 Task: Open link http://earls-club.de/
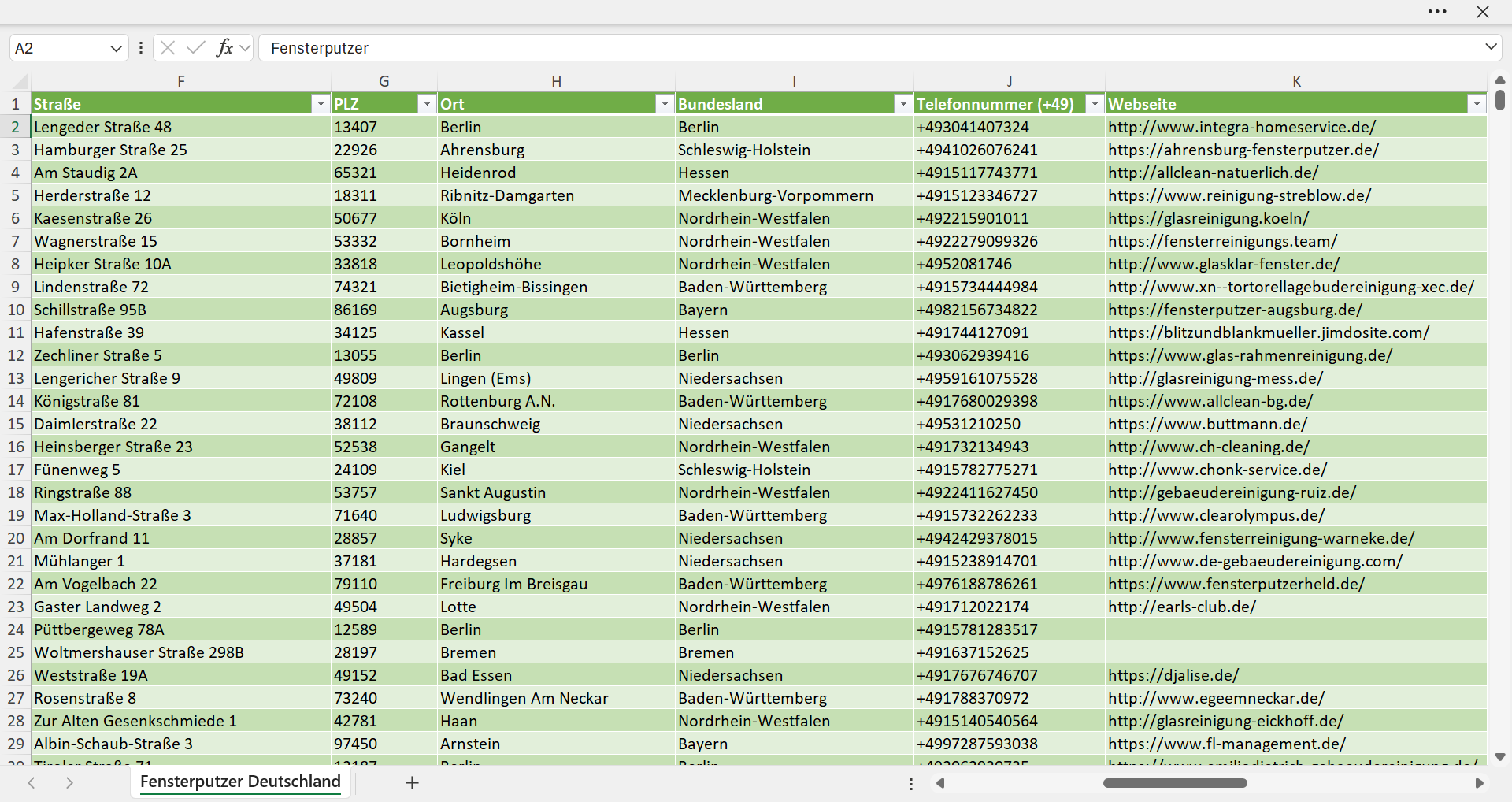tap(1182, 607)
